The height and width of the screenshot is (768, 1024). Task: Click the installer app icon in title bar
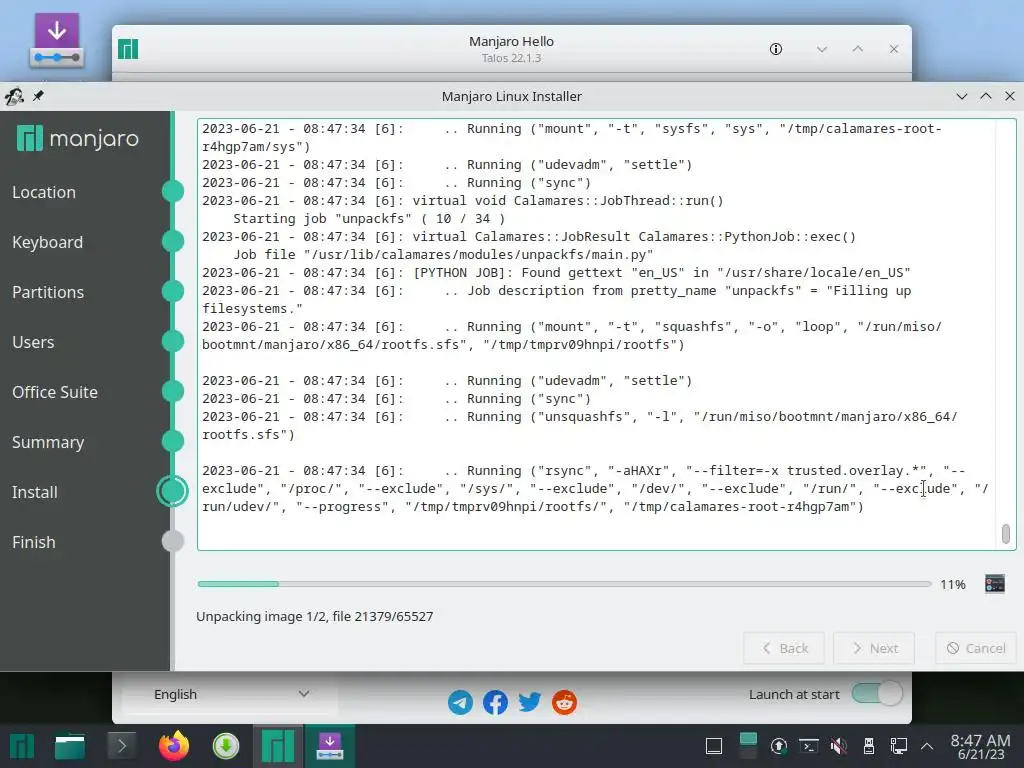coord(14,96)
